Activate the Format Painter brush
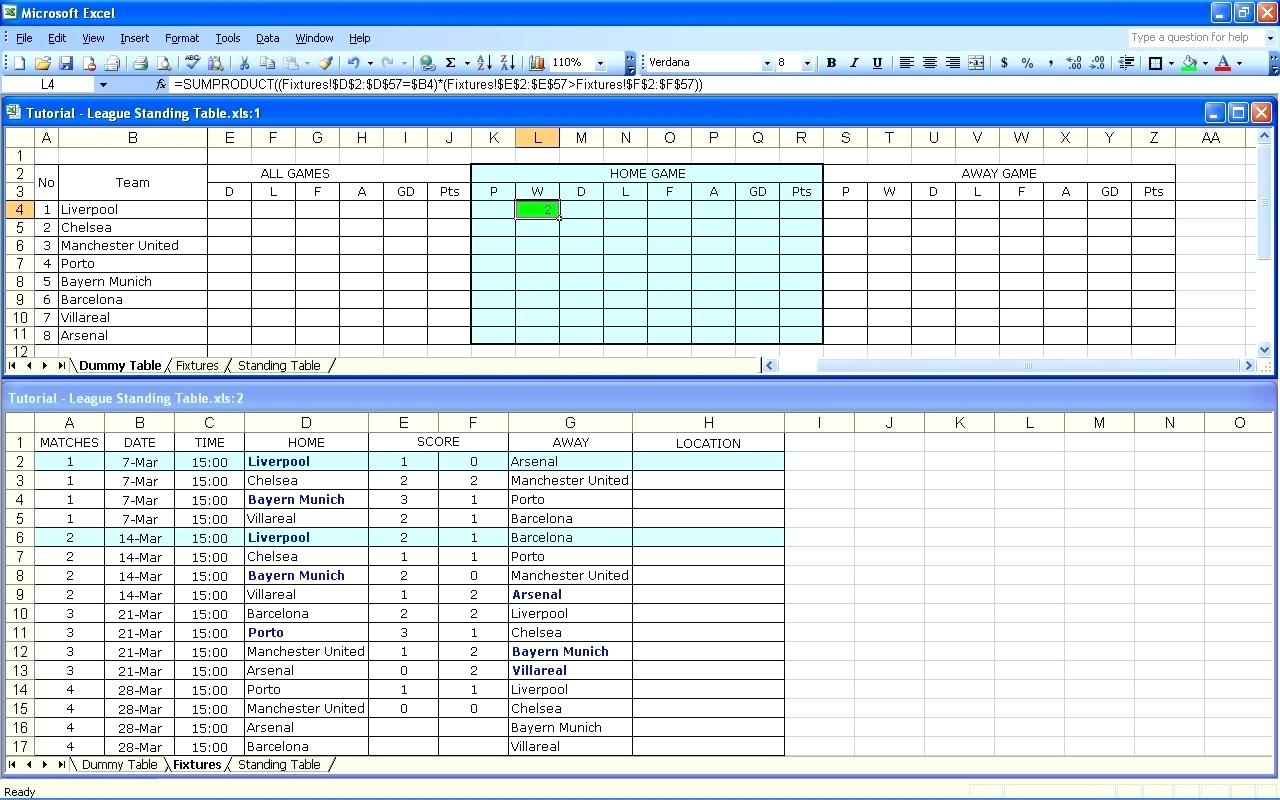This screenshot has width=1280, height=800. pos(326,63)
